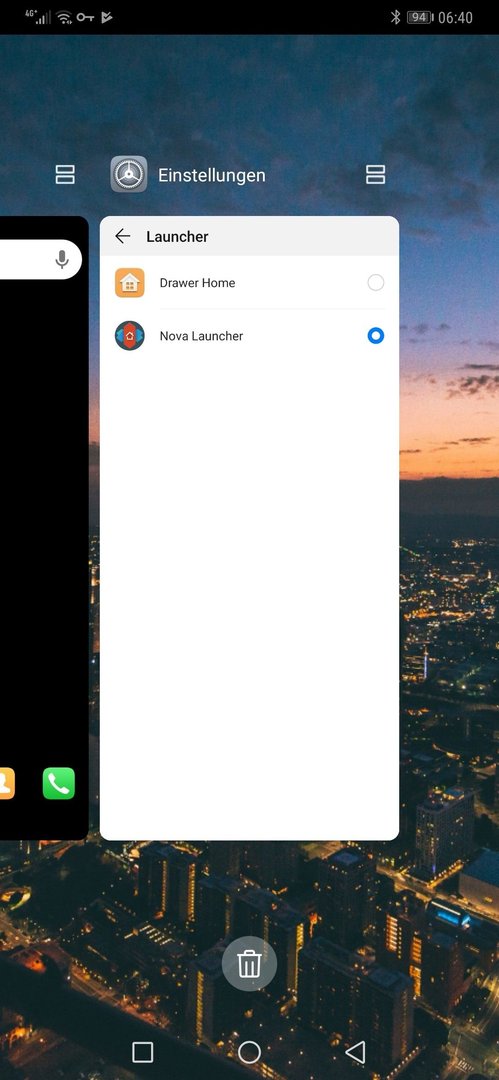Open the Einstellungen gear app icon
This screenshot has height=1080, width=499.
129,174
